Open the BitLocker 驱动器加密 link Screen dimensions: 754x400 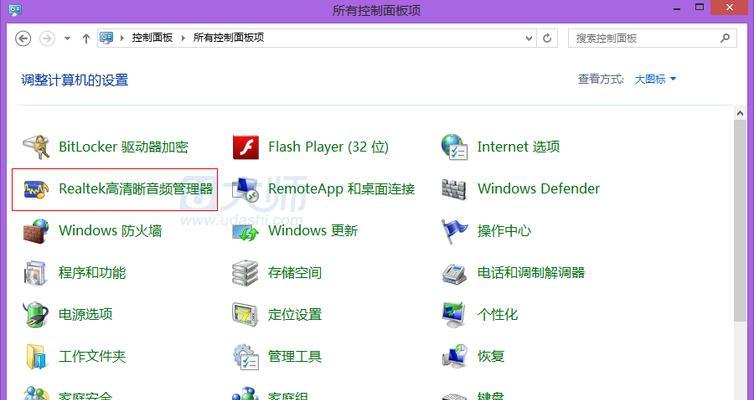click(x=123, y=147)
